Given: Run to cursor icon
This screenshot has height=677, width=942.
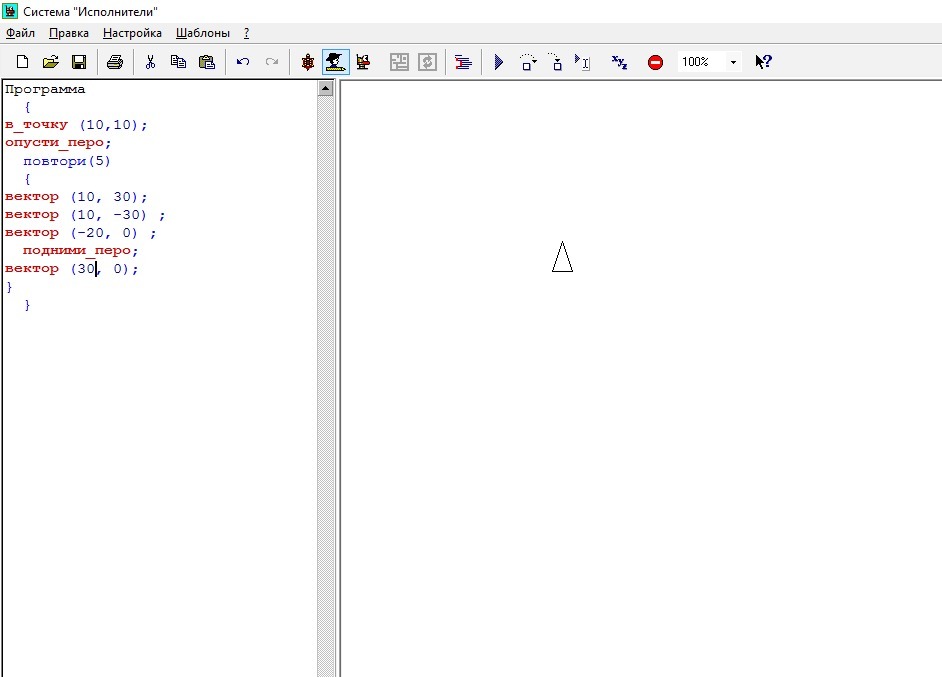Looking at the screenshot, I should 582,62.
